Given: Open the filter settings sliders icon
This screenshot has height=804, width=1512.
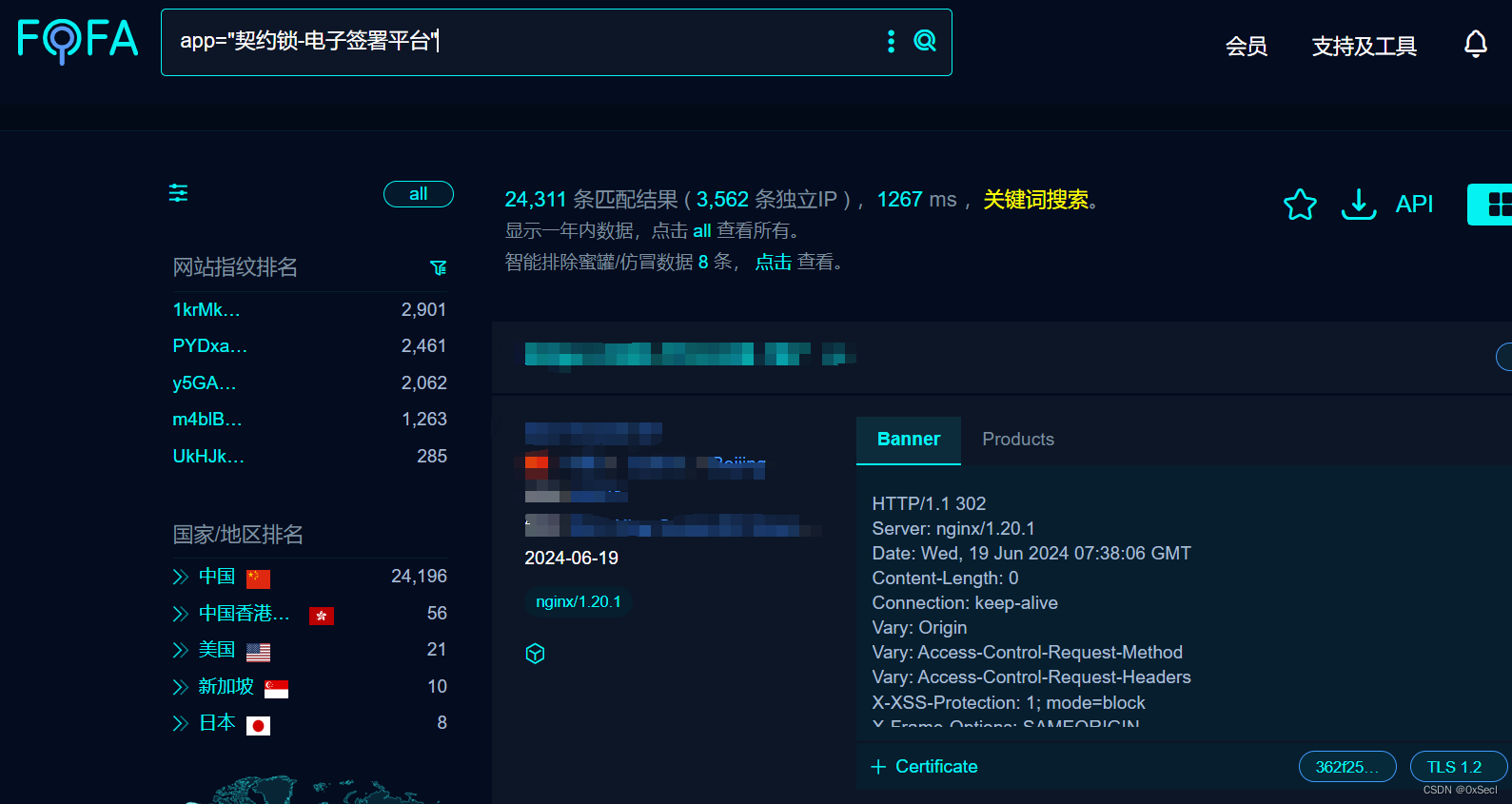Looking at the screenshot, I should 178,193.
